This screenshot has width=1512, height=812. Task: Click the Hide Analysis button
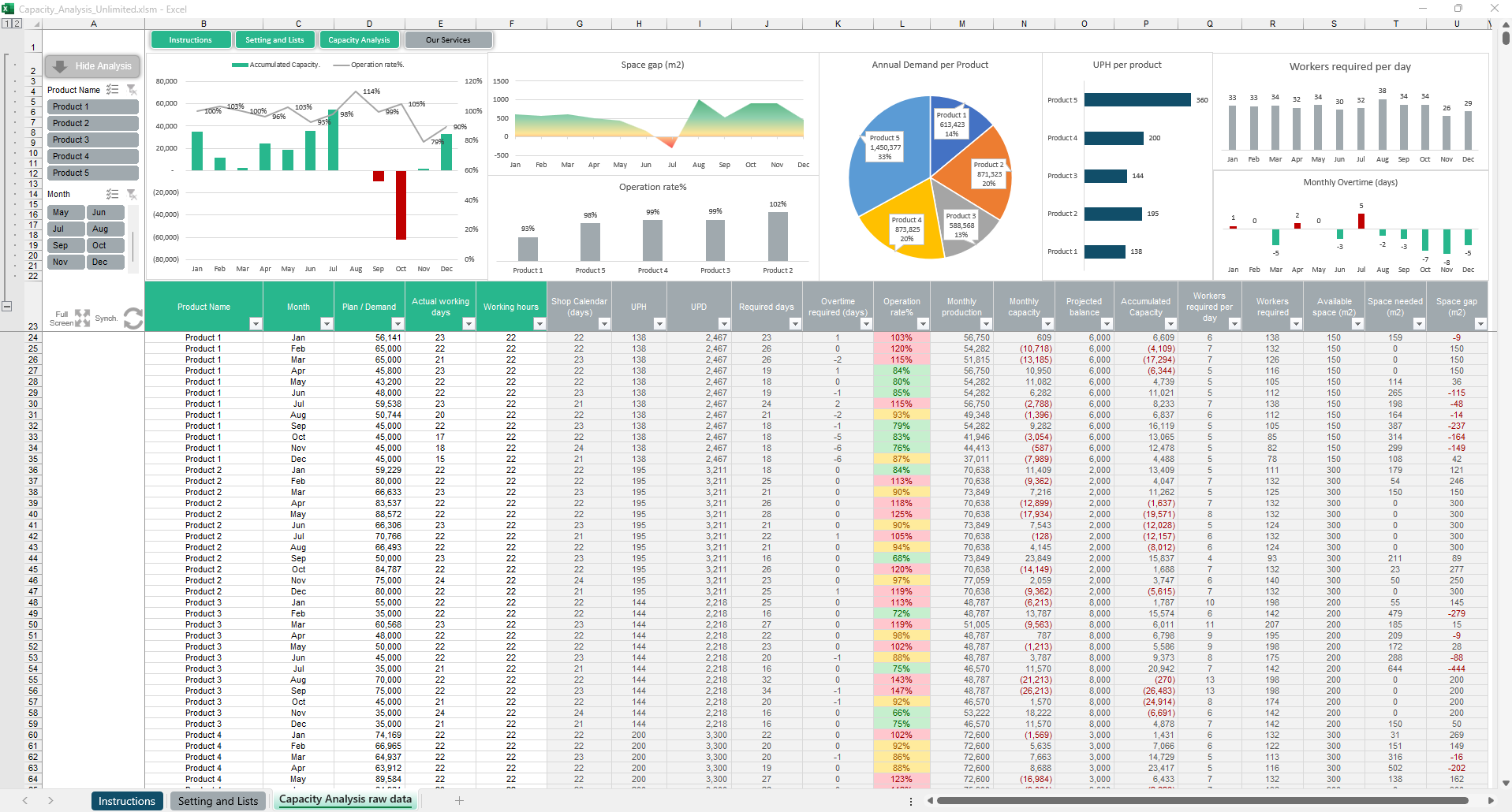point(93,66)
